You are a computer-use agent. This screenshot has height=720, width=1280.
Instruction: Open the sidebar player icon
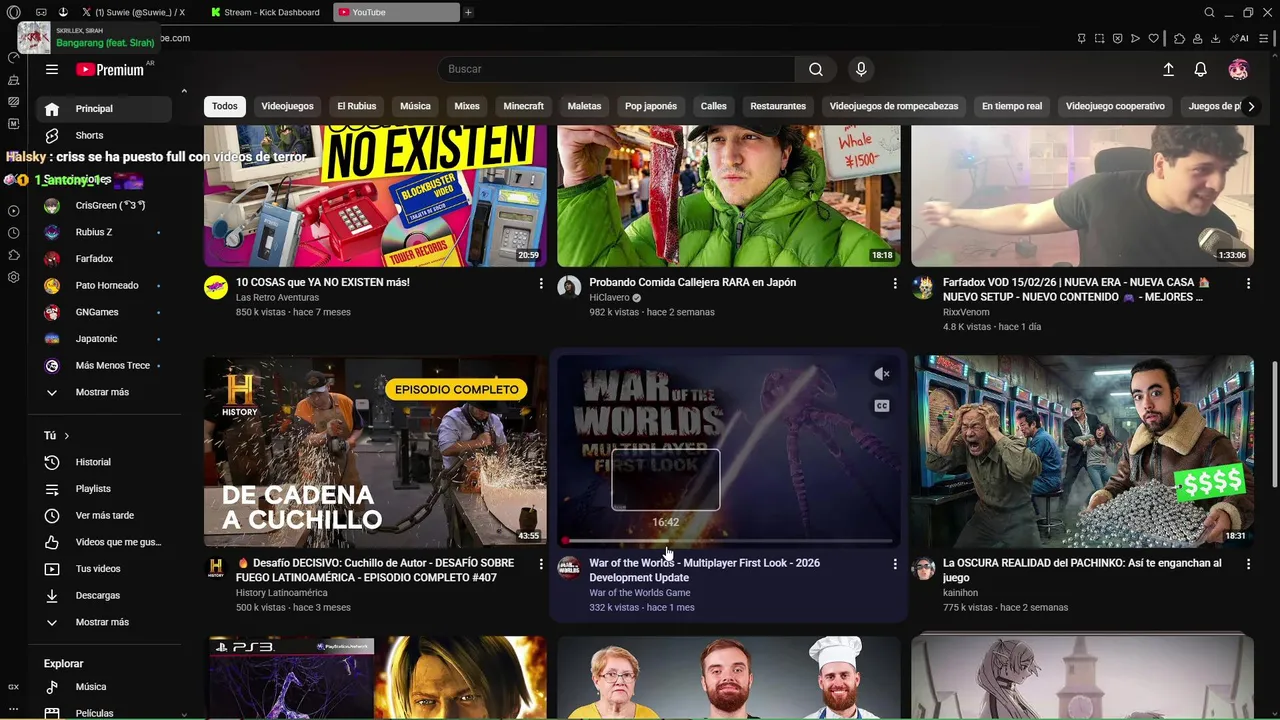[13, 211]
